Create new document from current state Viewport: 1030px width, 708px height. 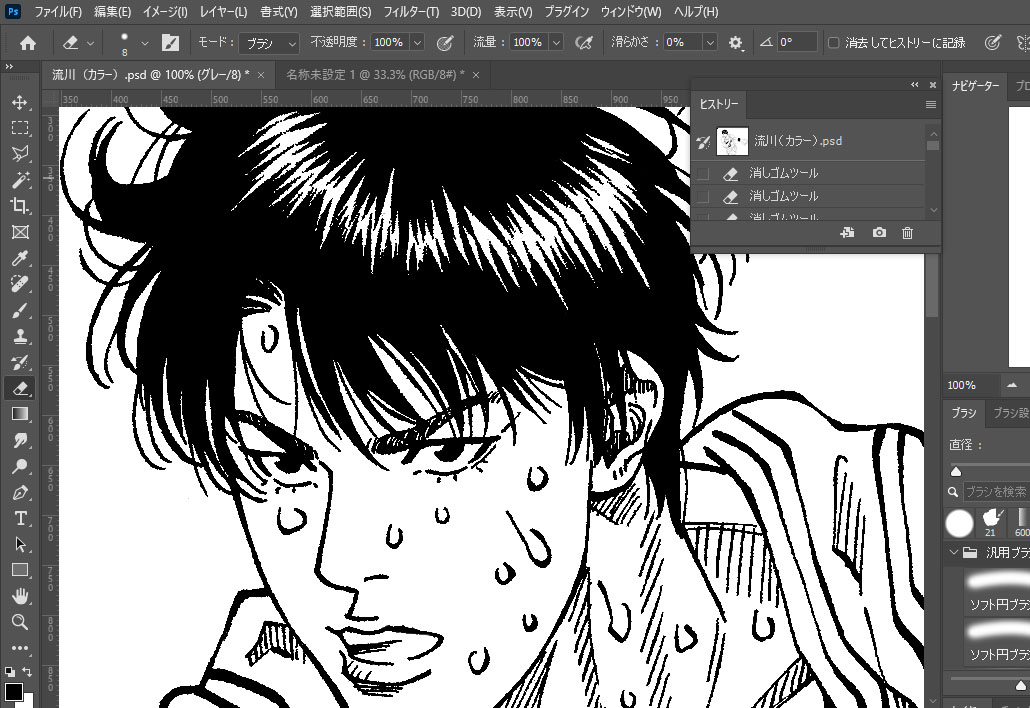[x=847, y=232]
